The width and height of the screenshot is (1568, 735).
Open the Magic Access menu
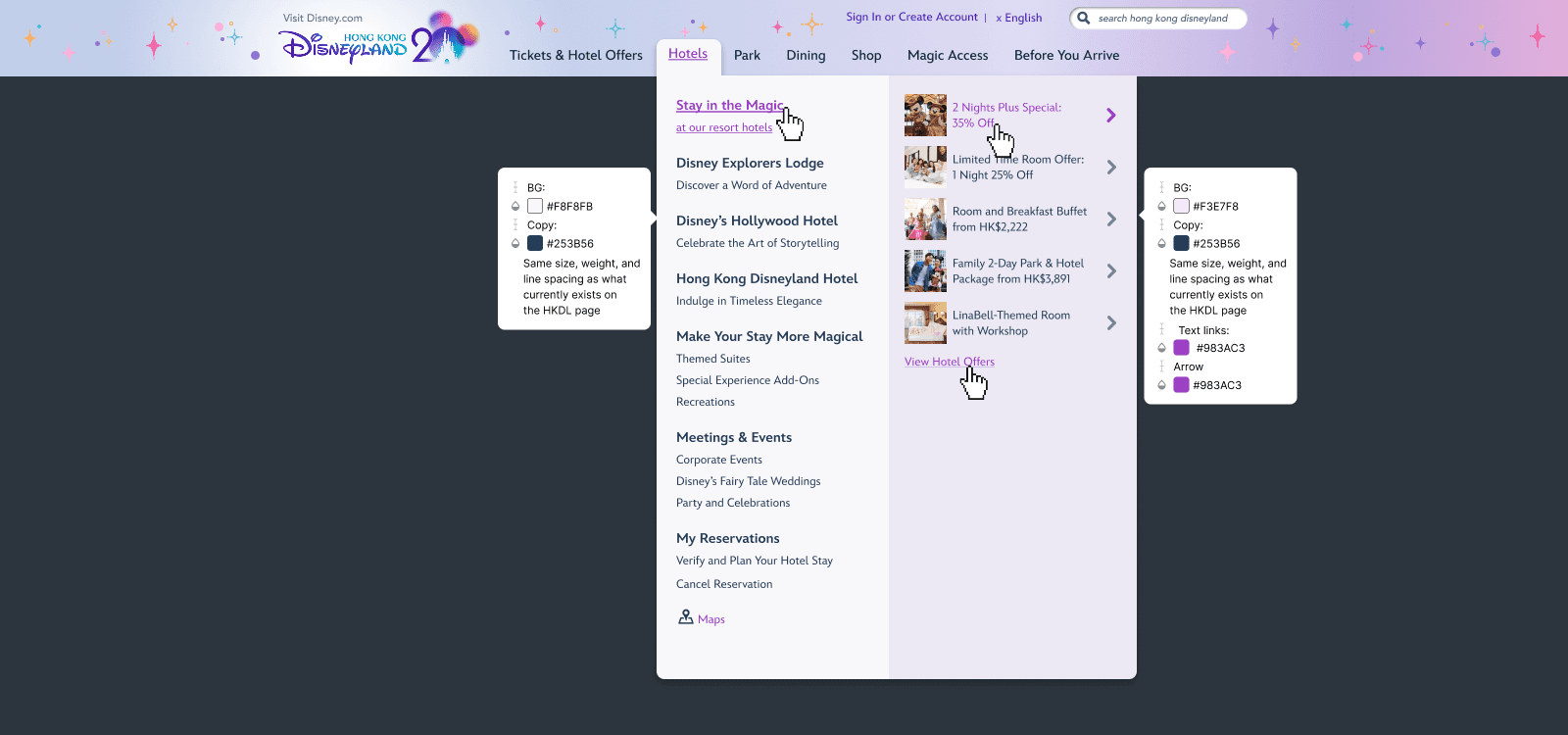948,56
